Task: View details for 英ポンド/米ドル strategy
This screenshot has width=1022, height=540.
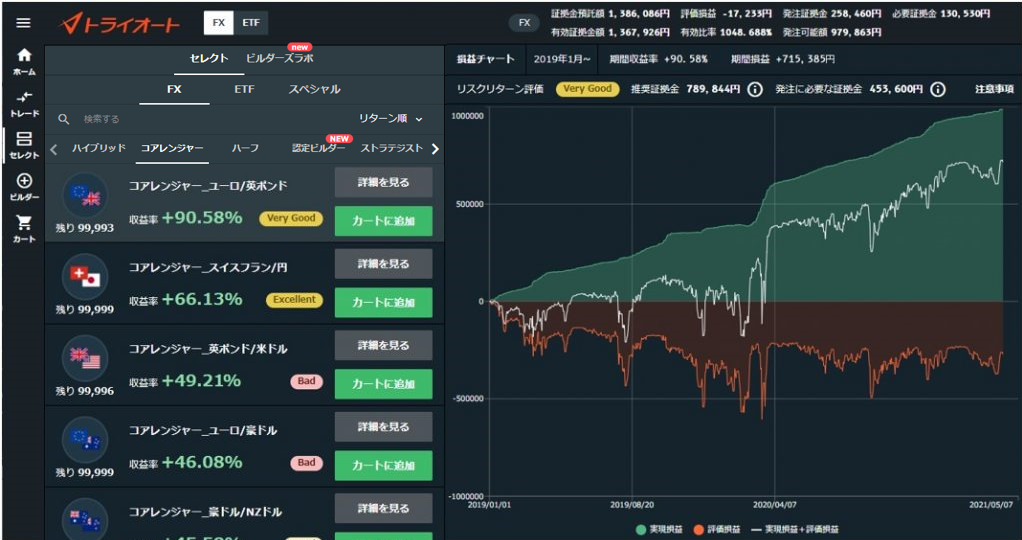Action: pyautogui.click(x=383, y=346)
